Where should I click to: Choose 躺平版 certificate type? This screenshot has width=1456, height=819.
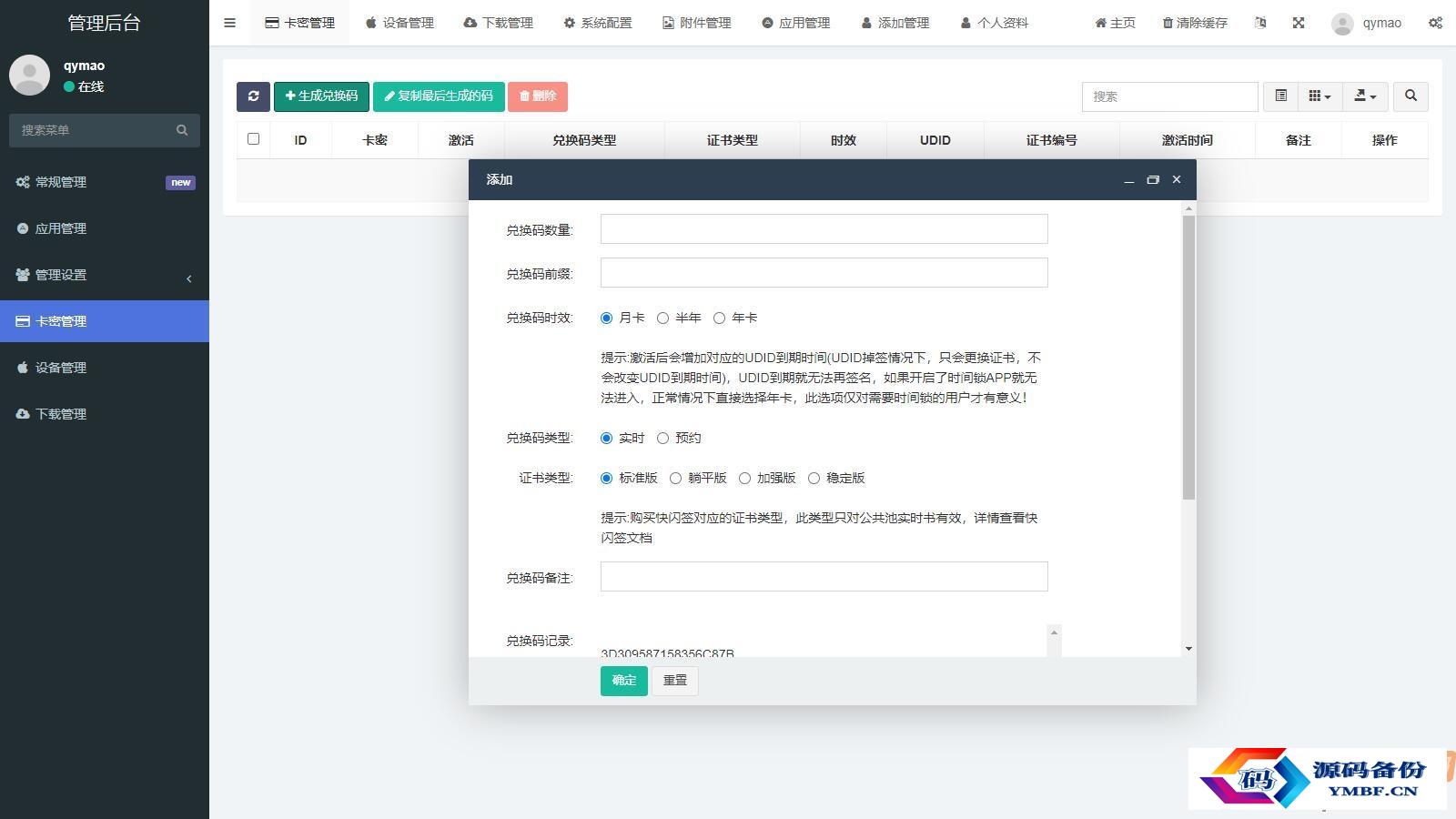[675, 478]
